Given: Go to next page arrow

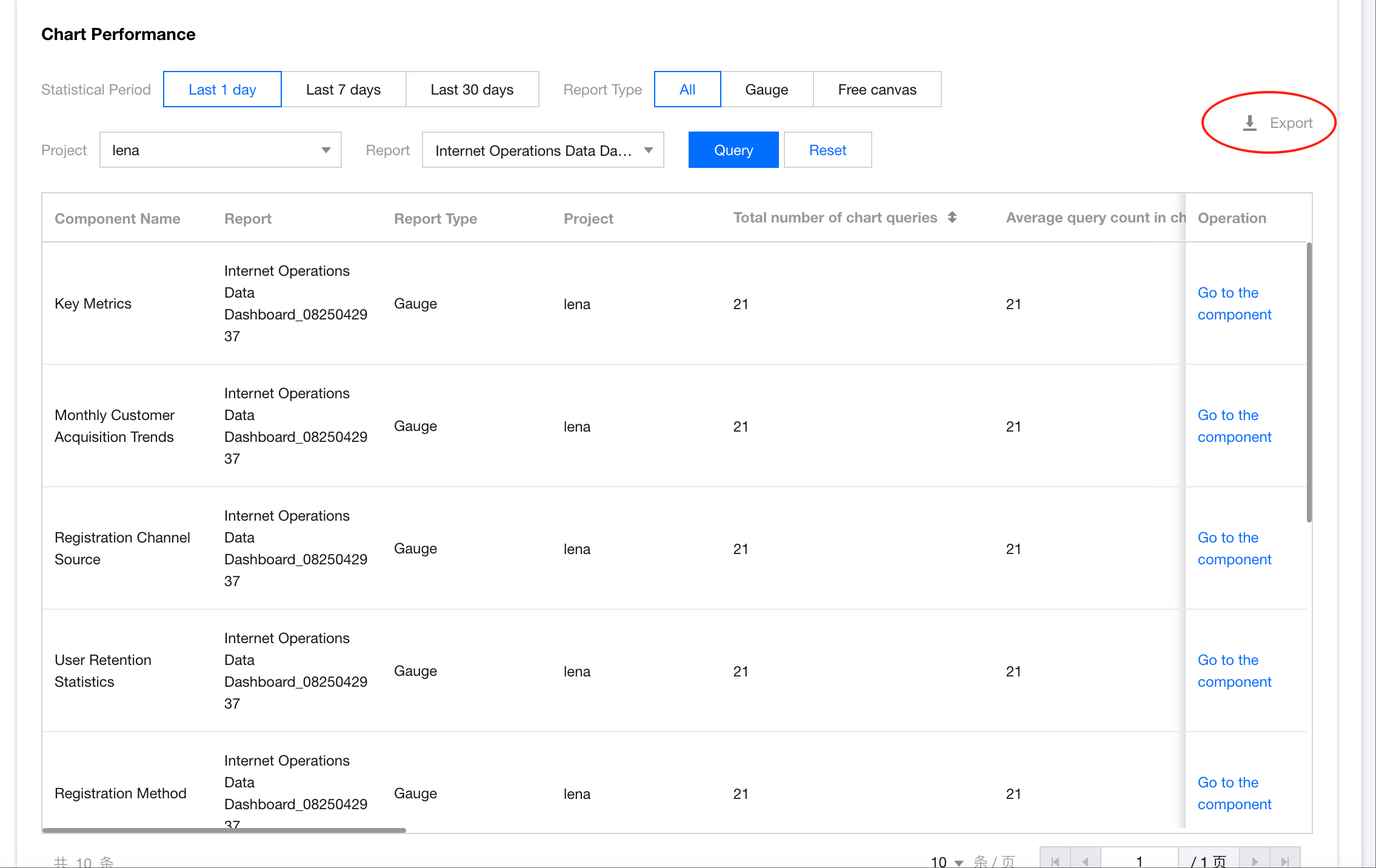Looking at the screenshot, I should [x=1255, y=861].
